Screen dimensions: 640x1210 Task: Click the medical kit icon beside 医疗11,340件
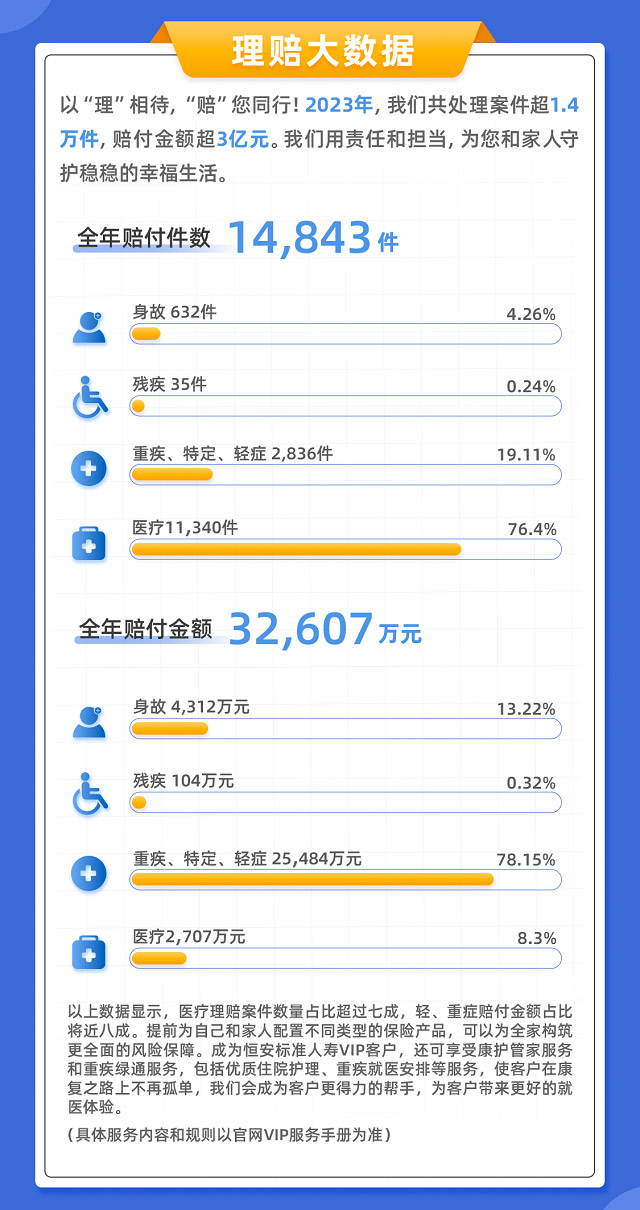point(89,543)
